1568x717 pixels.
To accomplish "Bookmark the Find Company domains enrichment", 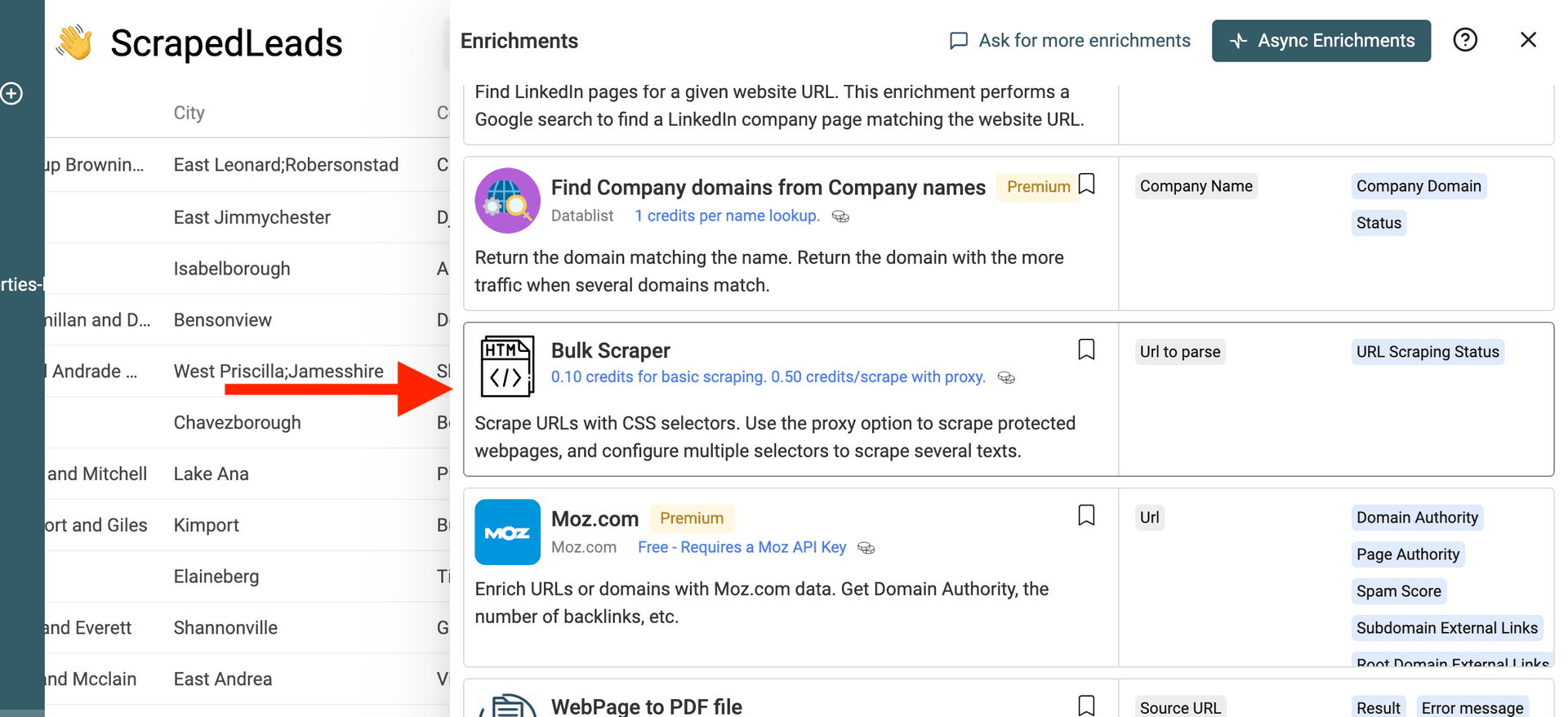I will click(x=1086, y=185).
